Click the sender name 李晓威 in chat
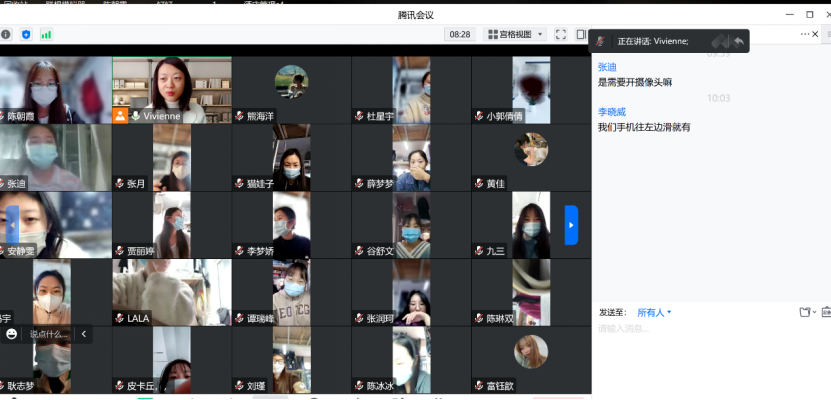The width and height of the screenshot is (831, 400). (612, 112)
